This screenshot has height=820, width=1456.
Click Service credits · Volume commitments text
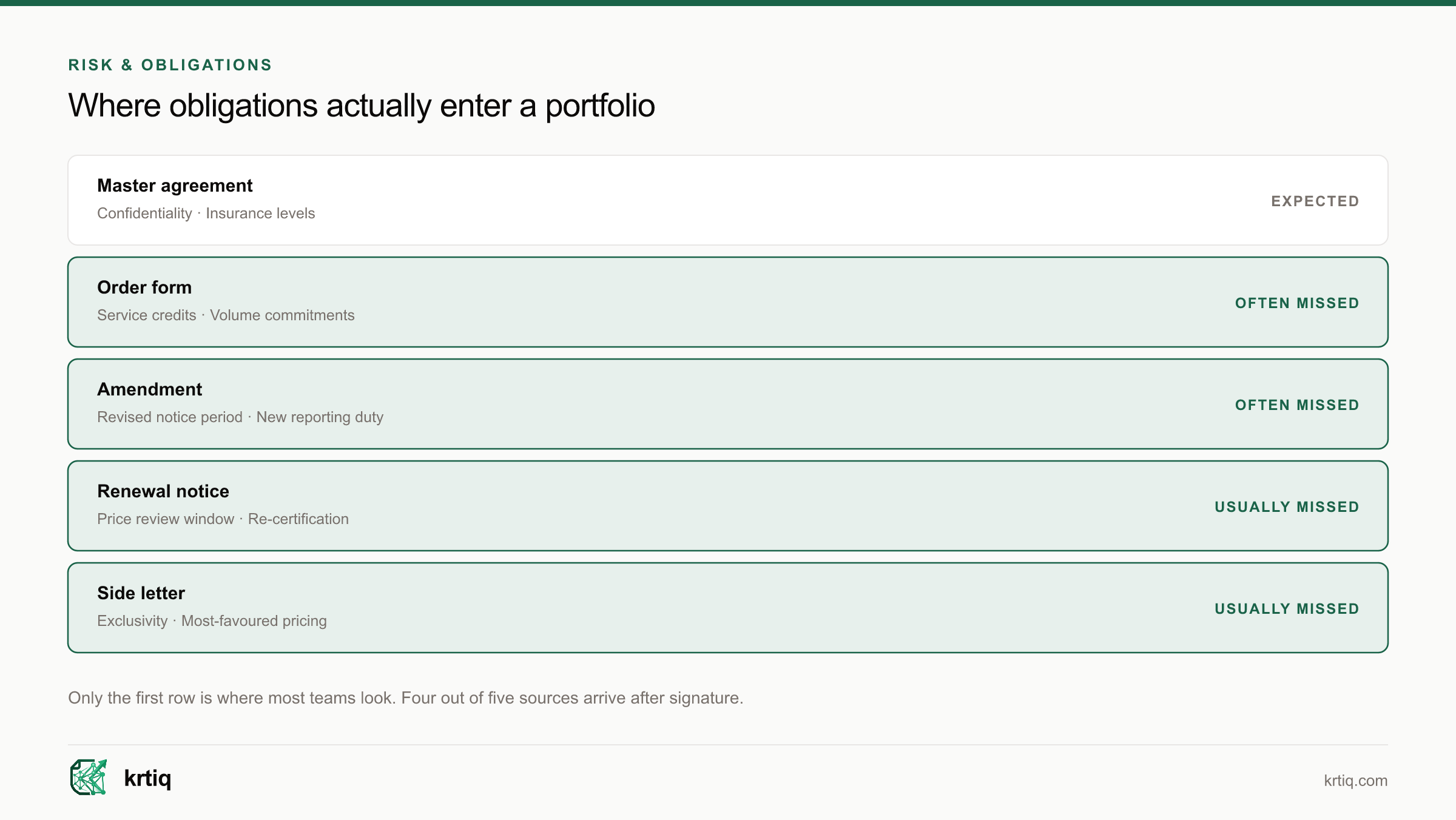pyautogui.click(x=226, y=315)
